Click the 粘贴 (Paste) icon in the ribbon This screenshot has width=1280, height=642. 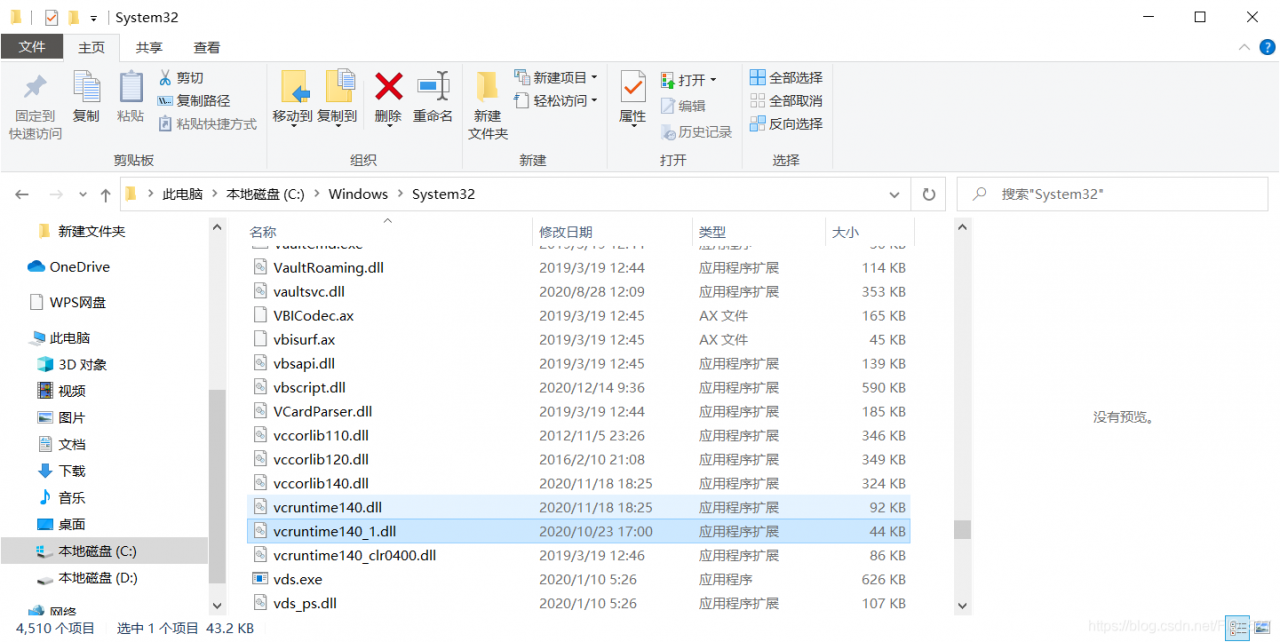pos(131,97)
